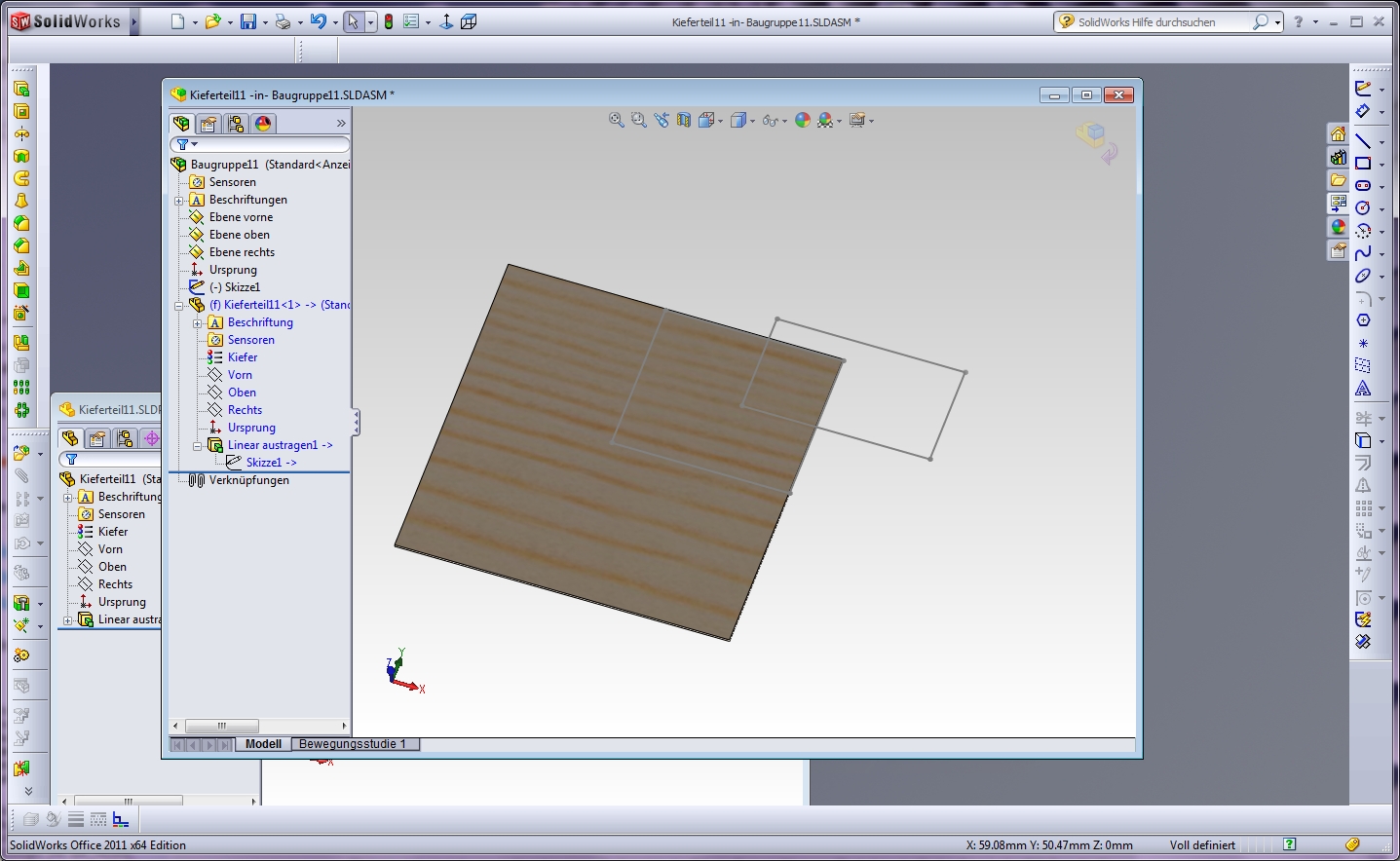This screenshot has width=1400, height=861.
Task: Click the Print icon in the toolbar
Action: click(282, 21)
